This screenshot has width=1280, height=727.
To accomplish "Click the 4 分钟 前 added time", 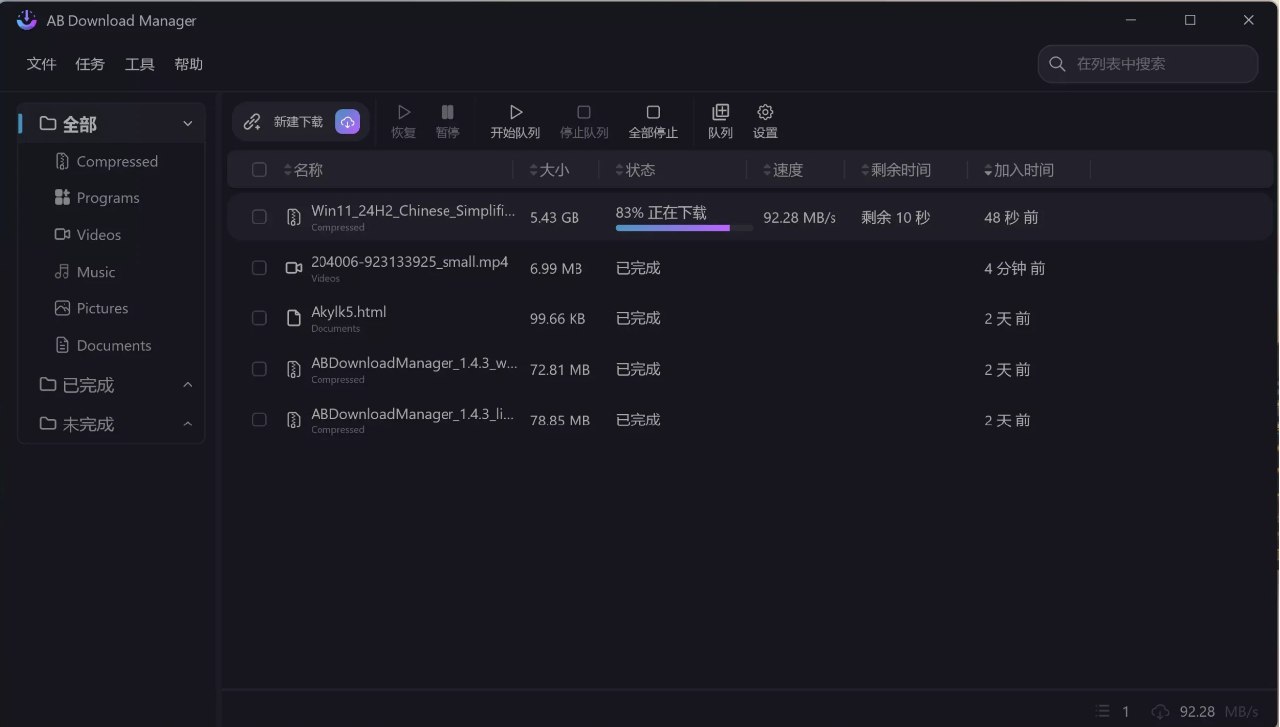I will point(1014,268).
